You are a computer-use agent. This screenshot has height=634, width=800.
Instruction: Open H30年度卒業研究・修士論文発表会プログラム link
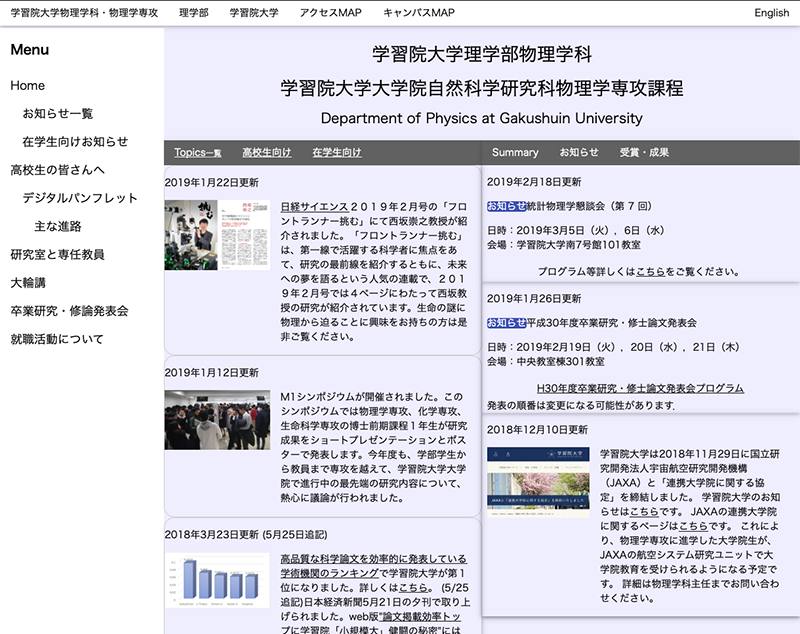tap(640, 388)
